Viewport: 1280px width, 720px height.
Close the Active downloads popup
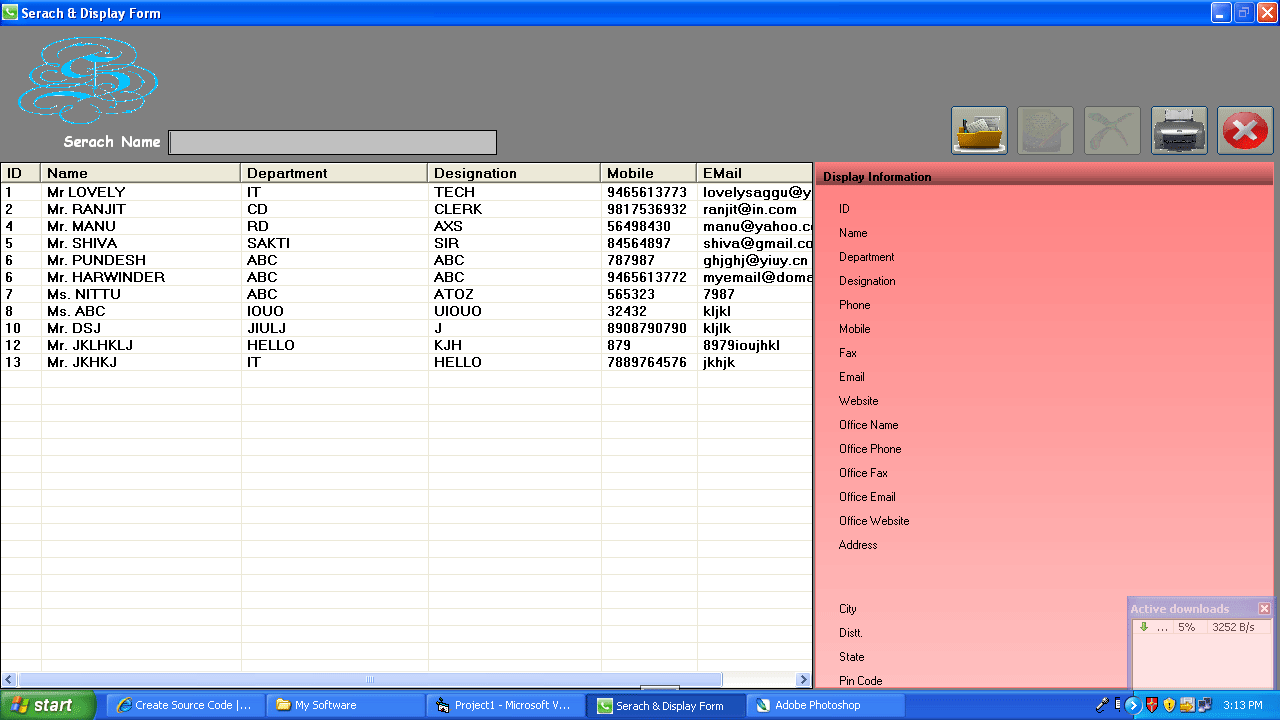1263,608
